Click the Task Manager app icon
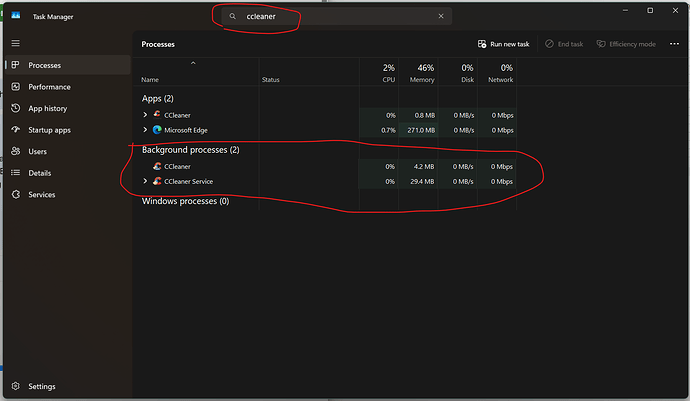Image resolution: width=690 pixels, height=401 pixels. pyautogui.click(x=16, y=16)
